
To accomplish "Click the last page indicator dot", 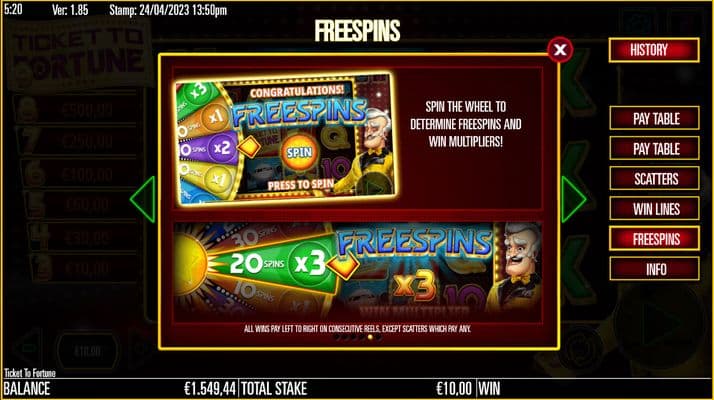I will pyautogui.click(x=378, y=338).
